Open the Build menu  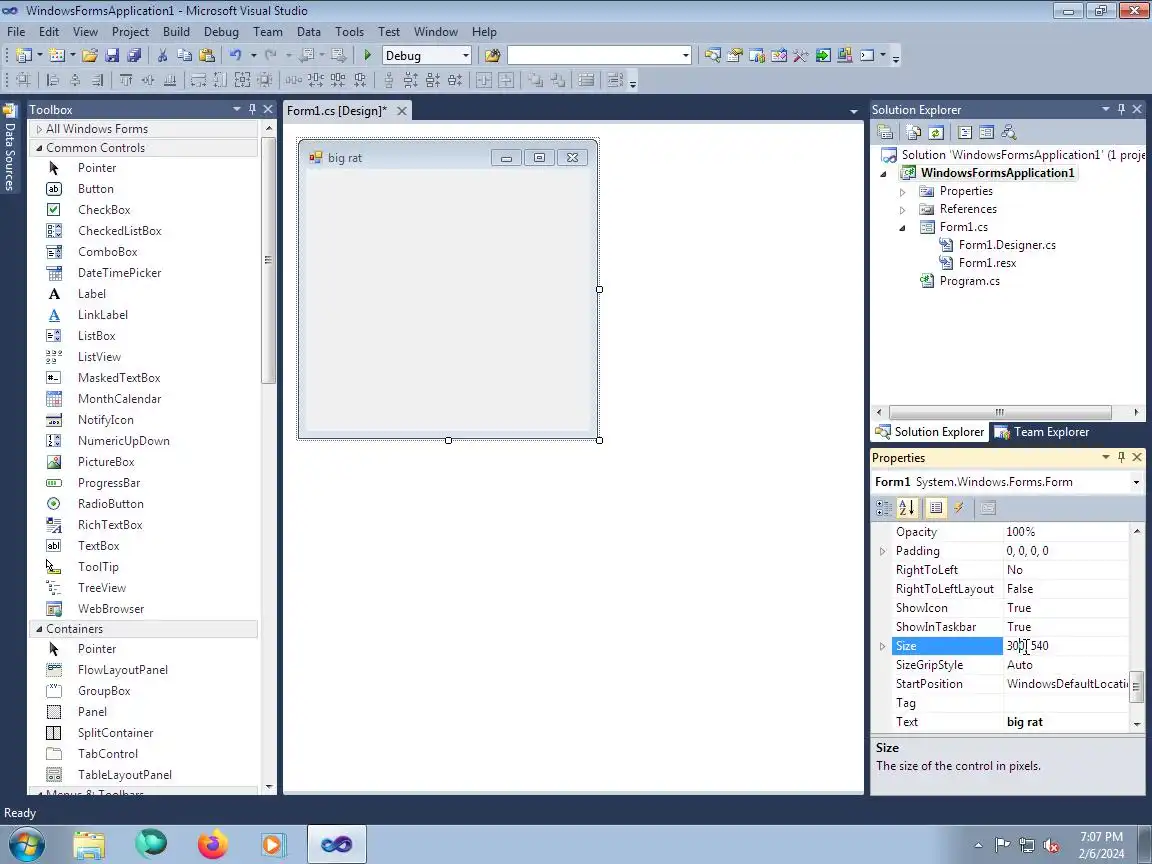coord(176,32)
